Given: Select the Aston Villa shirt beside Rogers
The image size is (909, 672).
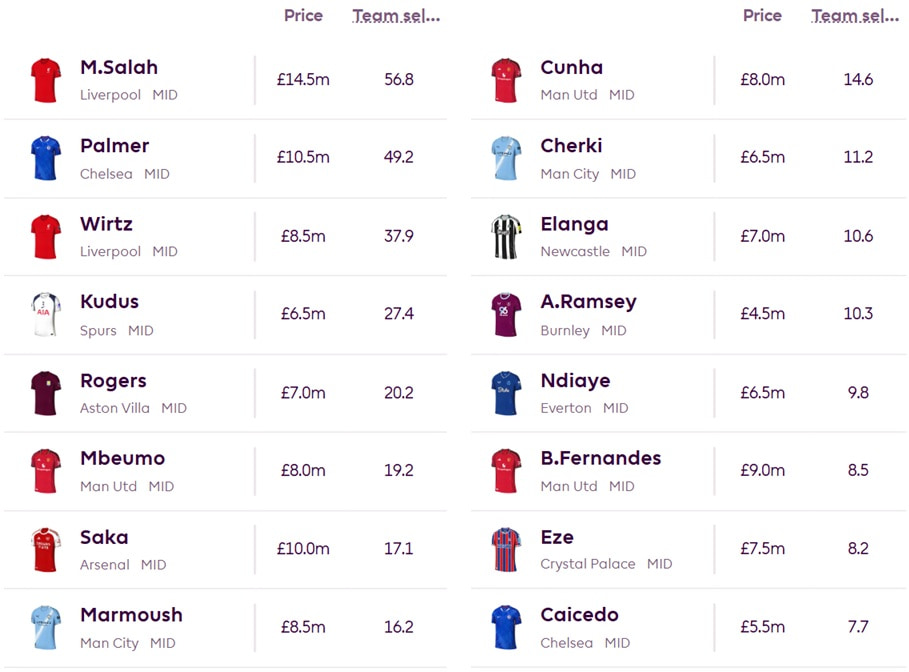Looking at the screenshot, I should pos(44,393).
